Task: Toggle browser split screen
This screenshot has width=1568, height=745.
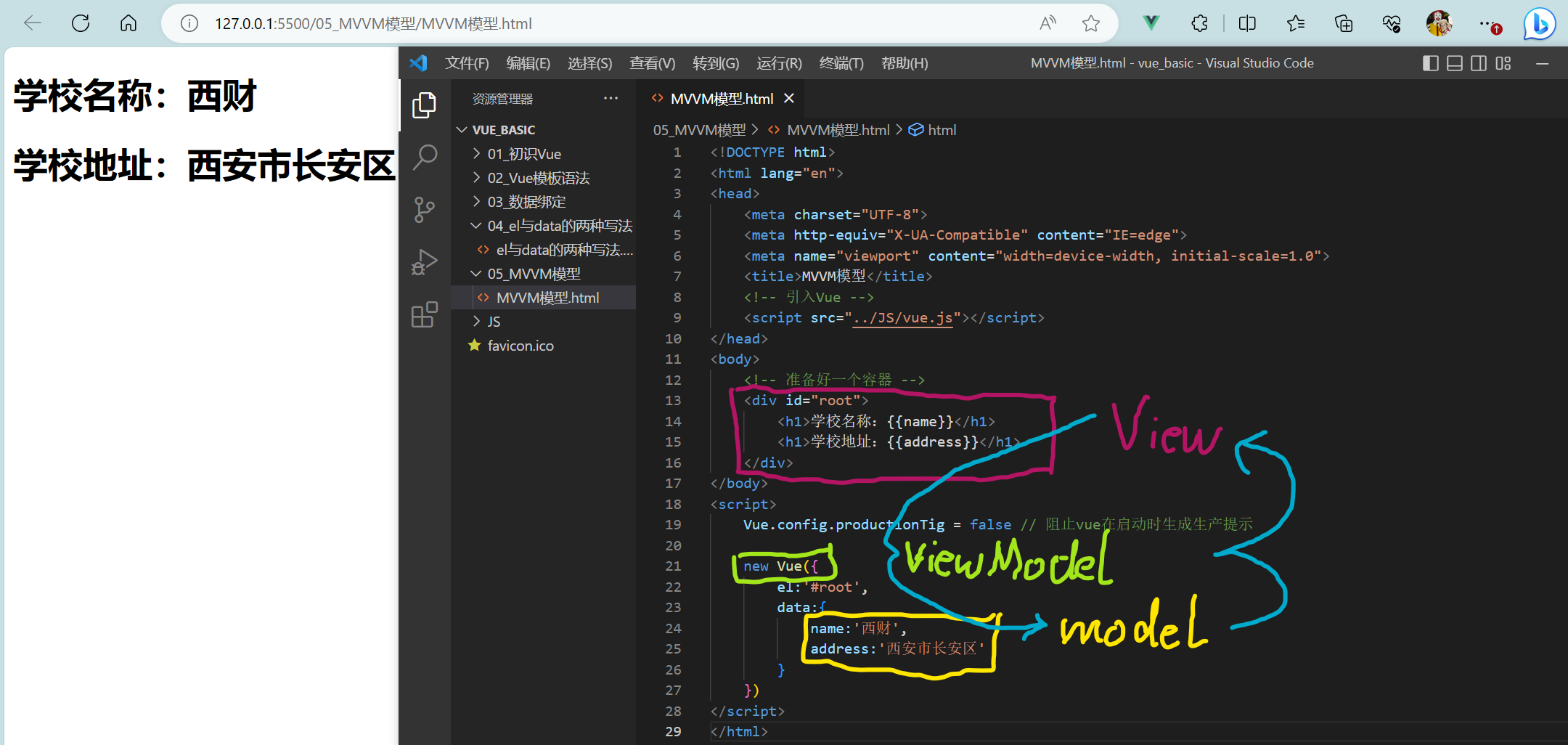Action: (1247, 23)
